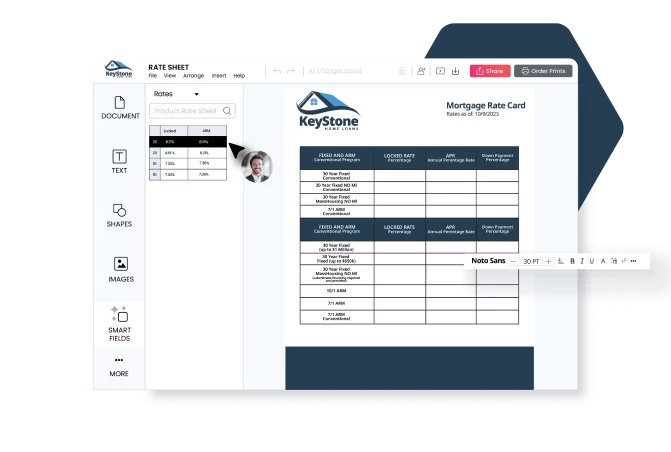Open the Arrange menu
Image resolution: width=671 pixels, height=452 pixels.
coord(193,76)
